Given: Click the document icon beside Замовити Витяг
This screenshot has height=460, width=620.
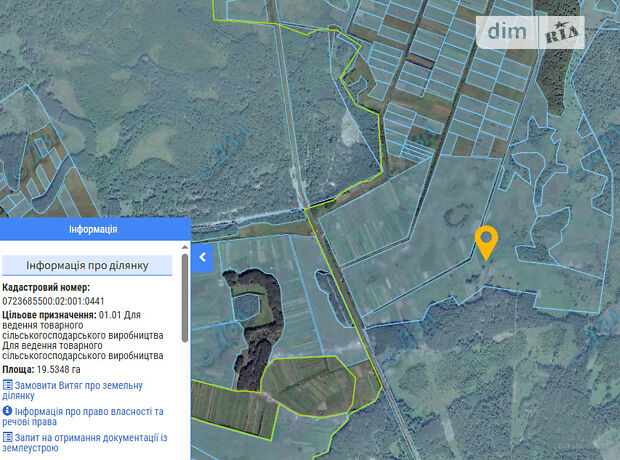Looking at the screenshot, I should pyautogui.click(x=8, y=385).
